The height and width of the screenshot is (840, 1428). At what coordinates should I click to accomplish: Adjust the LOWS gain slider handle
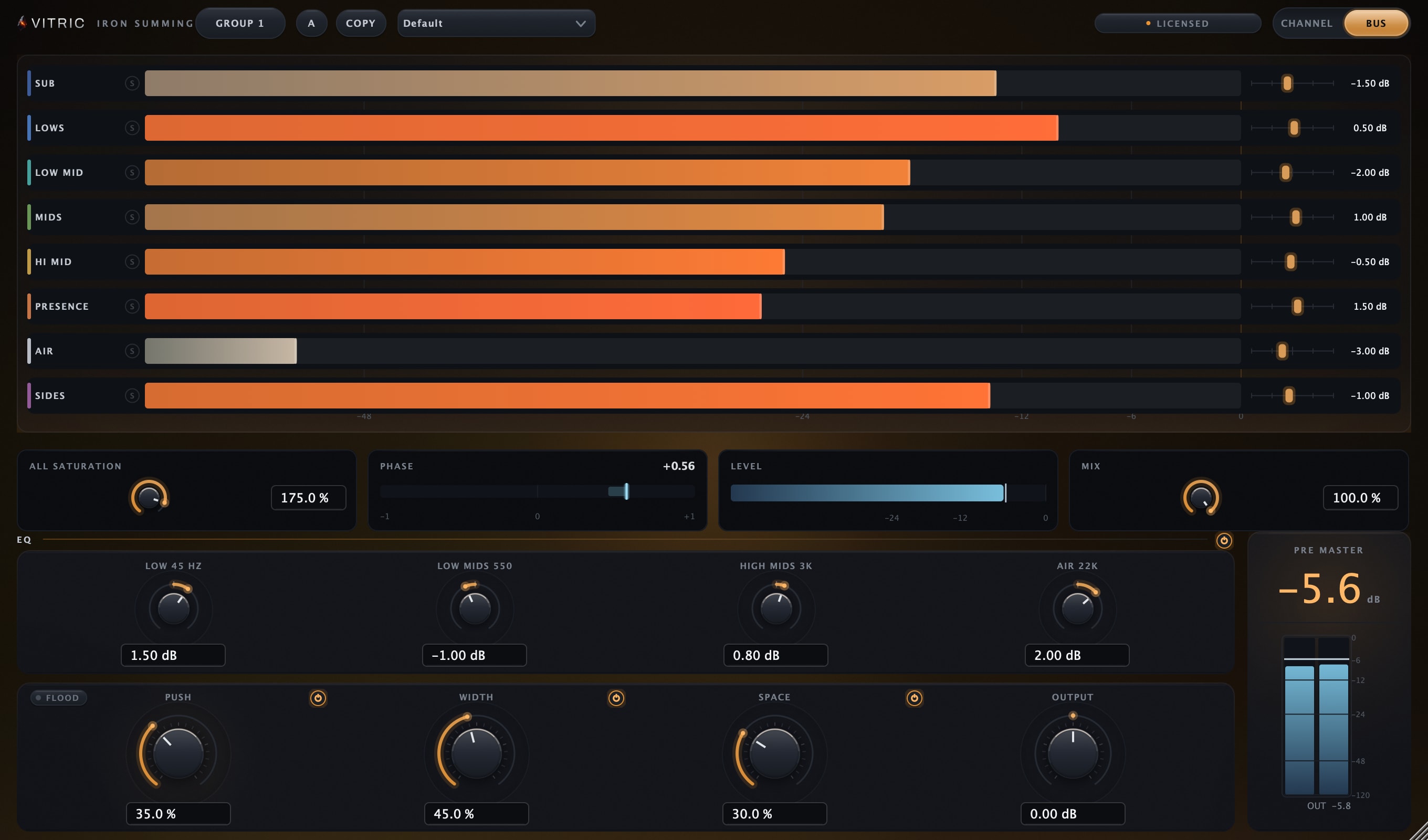(x=1294, y=128)
